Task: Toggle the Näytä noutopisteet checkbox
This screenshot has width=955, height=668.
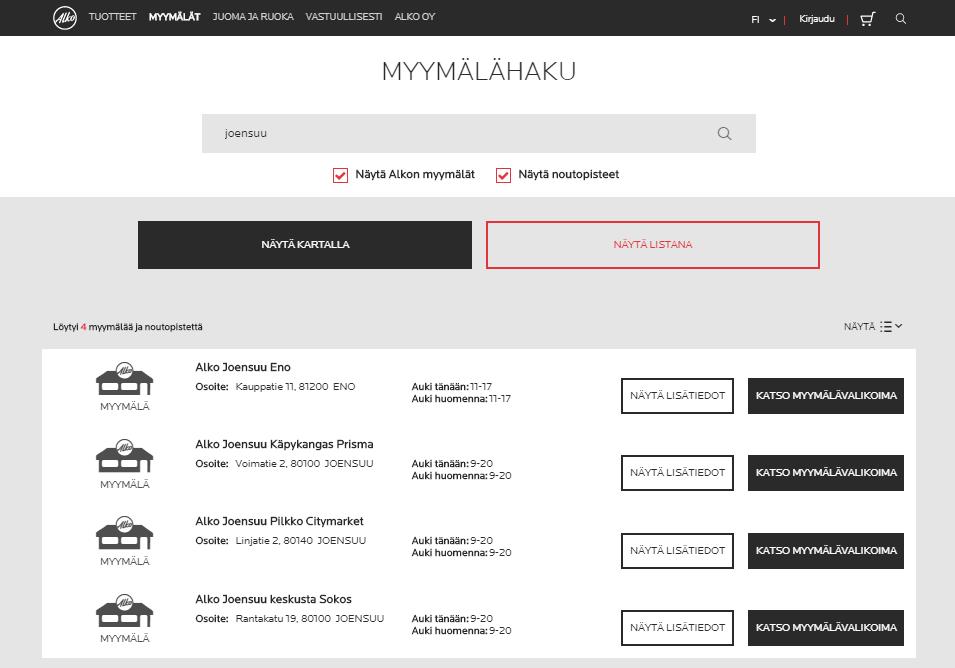Action: click(503, 175)
